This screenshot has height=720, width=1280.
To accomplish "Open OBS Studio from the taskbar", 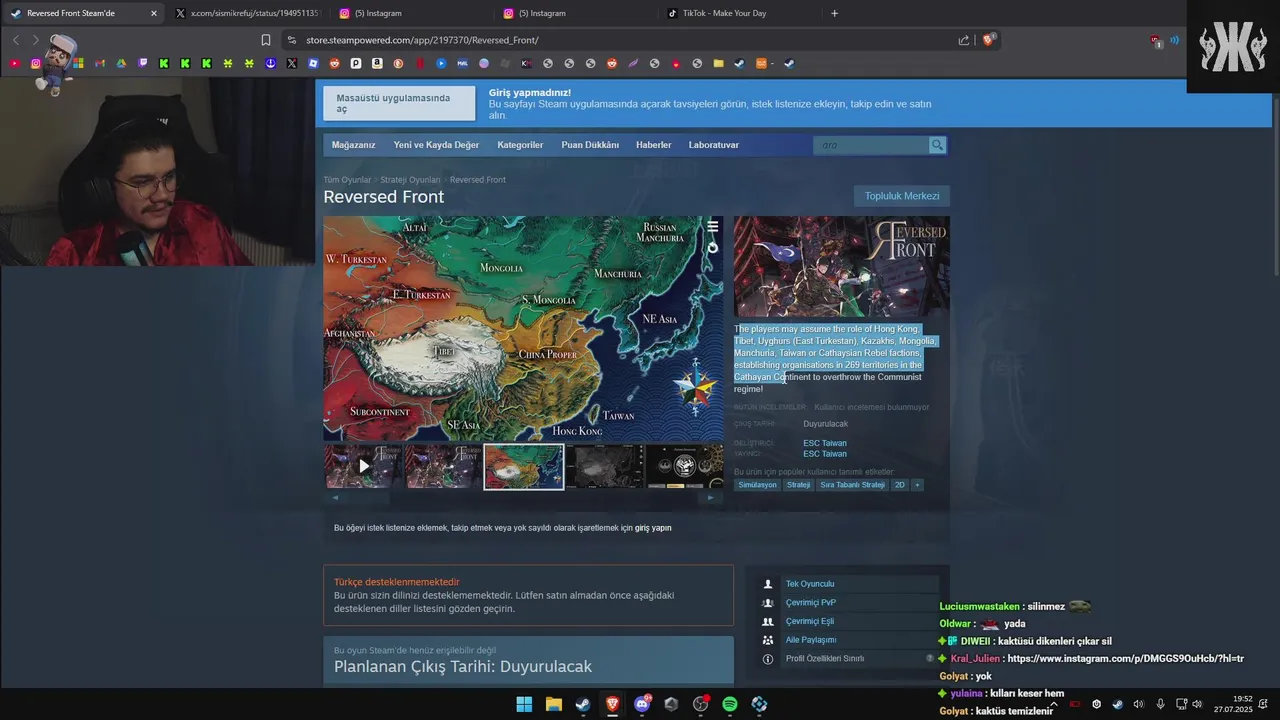I will 700,704.
